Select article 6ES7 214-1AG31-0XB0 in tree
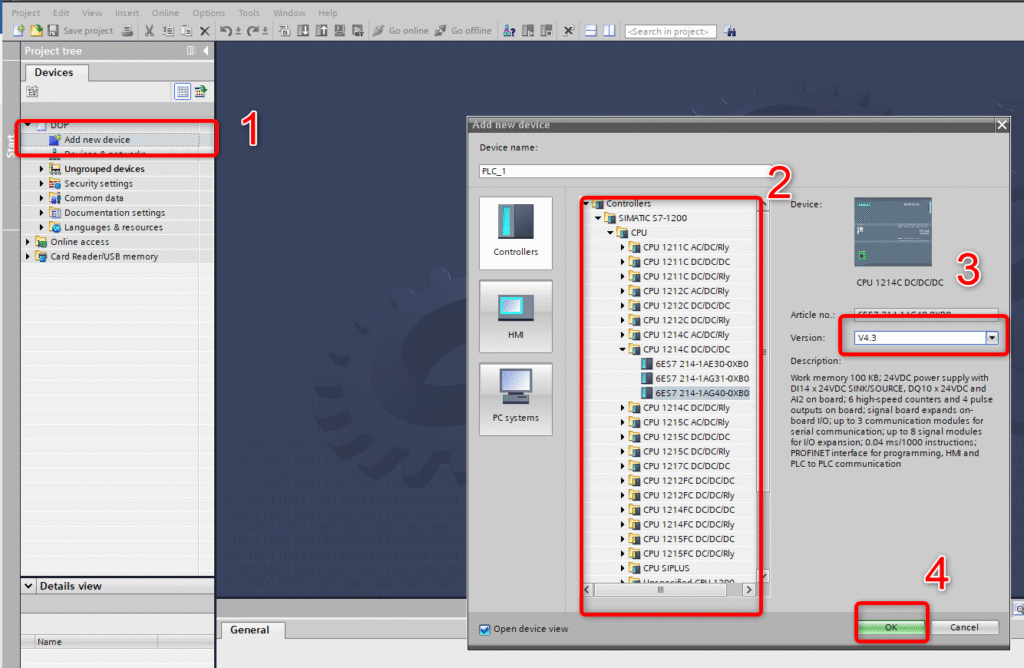This screenshot has width=1024, height=668. coord(701,379)
